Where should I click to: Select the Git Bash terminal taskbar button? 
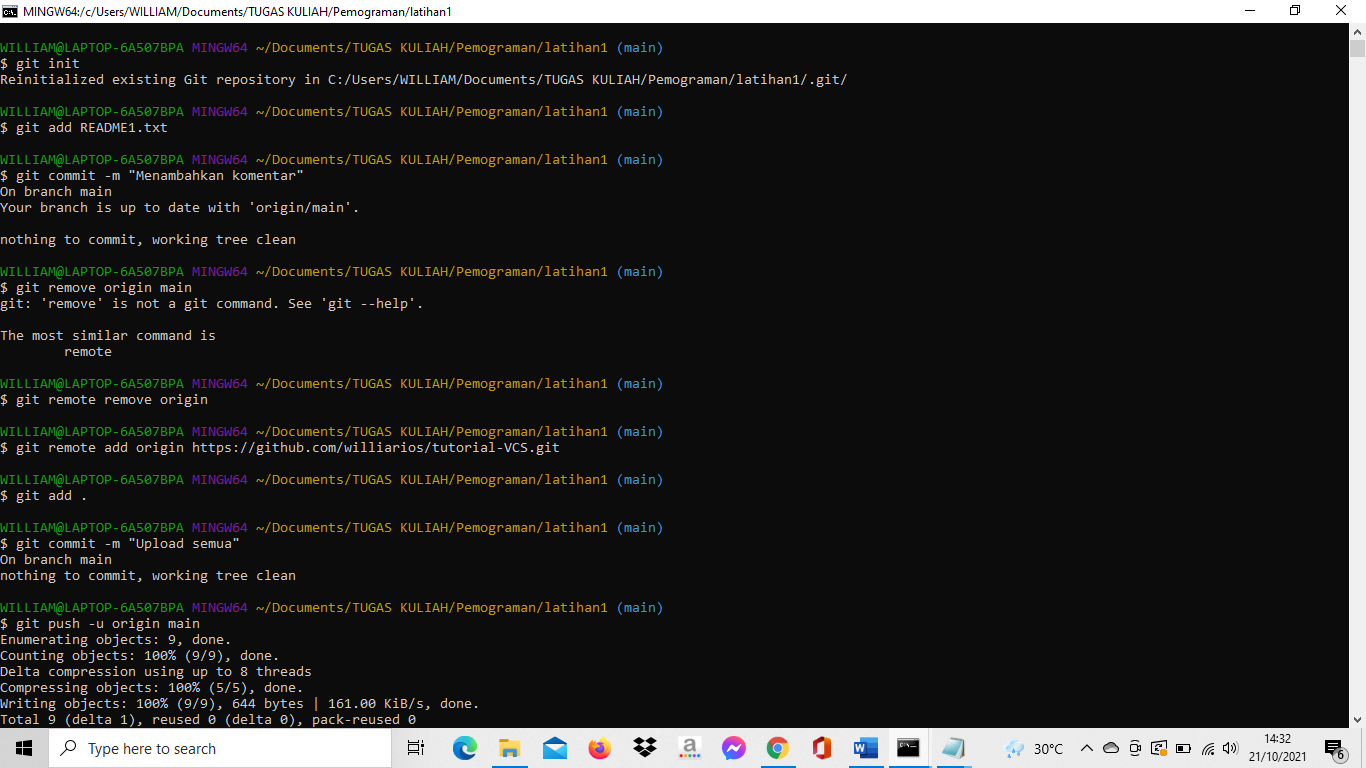click(909, 748)
